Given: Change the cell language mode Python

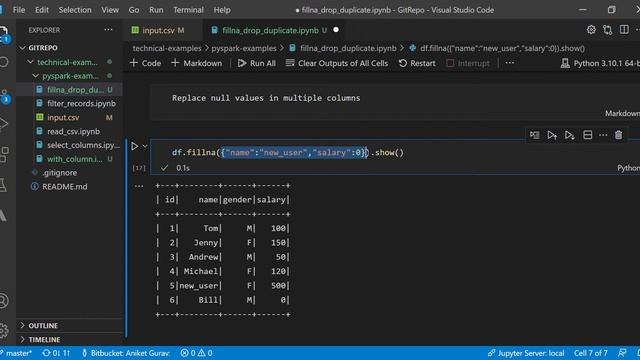Looking at the screenshot, I should tap(628, 168).
